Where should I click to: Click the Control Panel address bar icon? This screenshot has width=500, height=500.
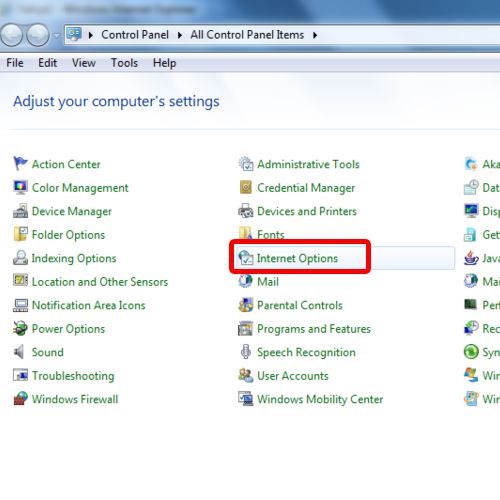coord(74,34)
